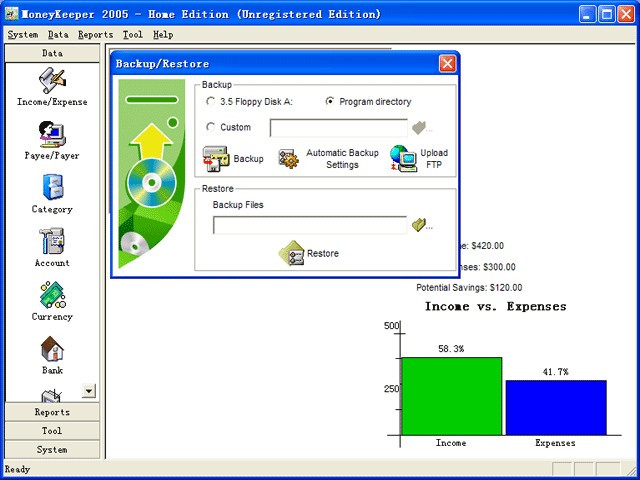This screenshot has width=640, height=480.
Task: Click the Backup text label button
Action: coord(249,159)
